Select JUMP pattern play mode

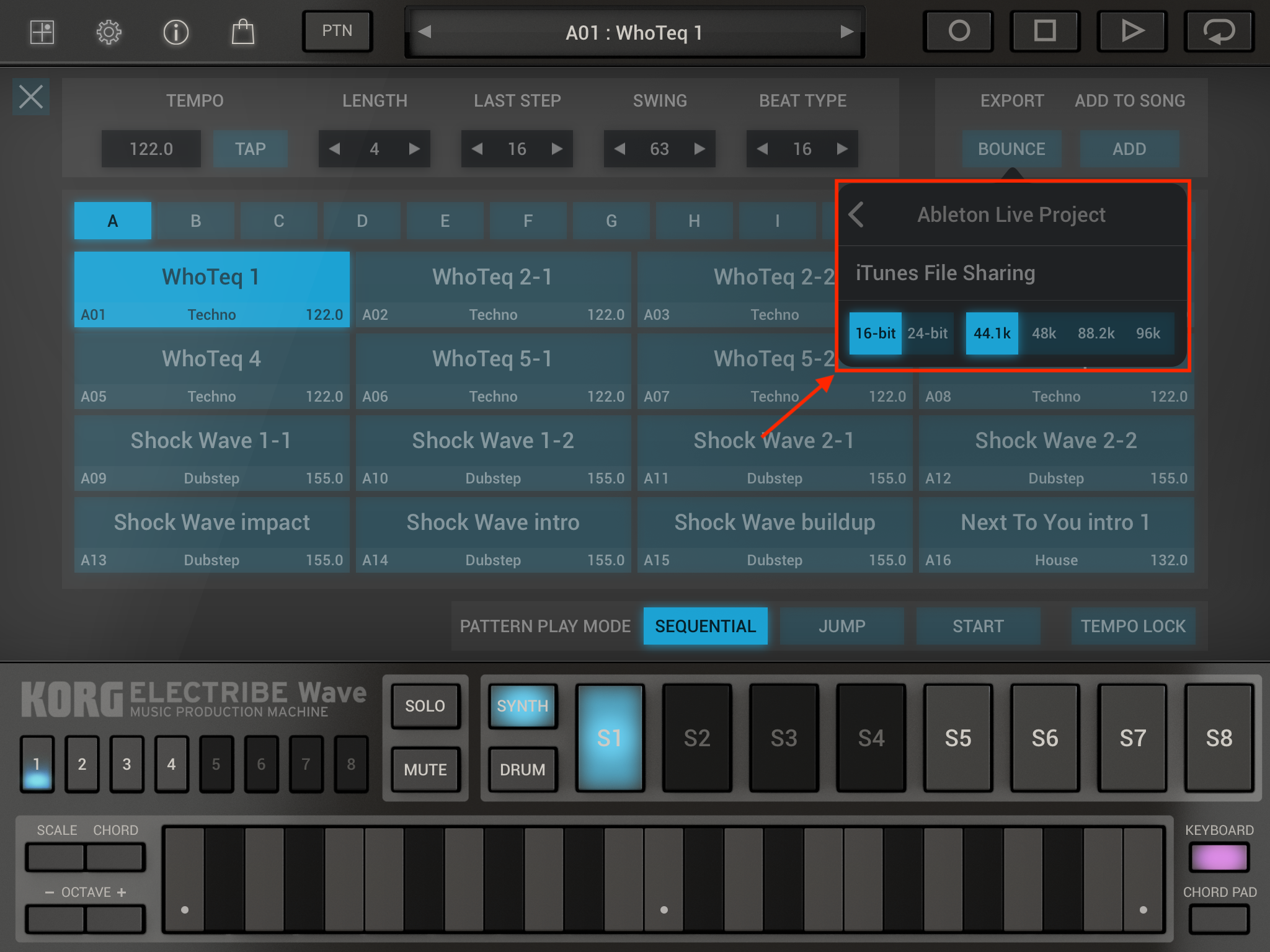click(x=841, y=626)
